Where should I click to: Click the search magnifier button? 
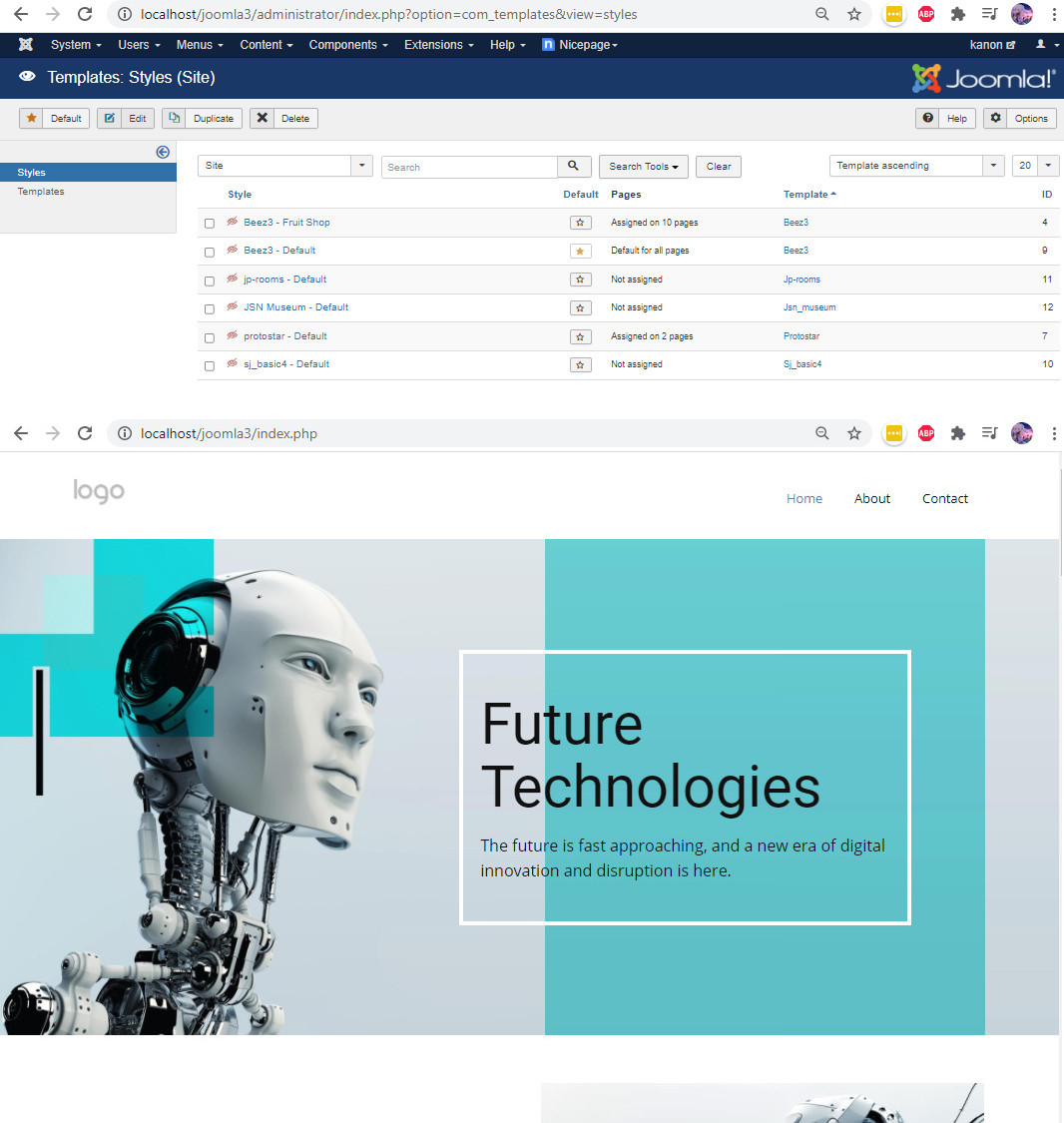click(574, 167)
